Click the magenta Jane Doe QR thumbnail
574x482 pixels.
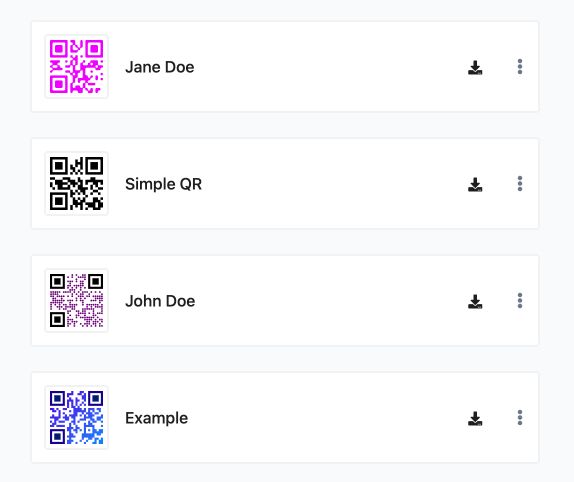tap(76, 66)
